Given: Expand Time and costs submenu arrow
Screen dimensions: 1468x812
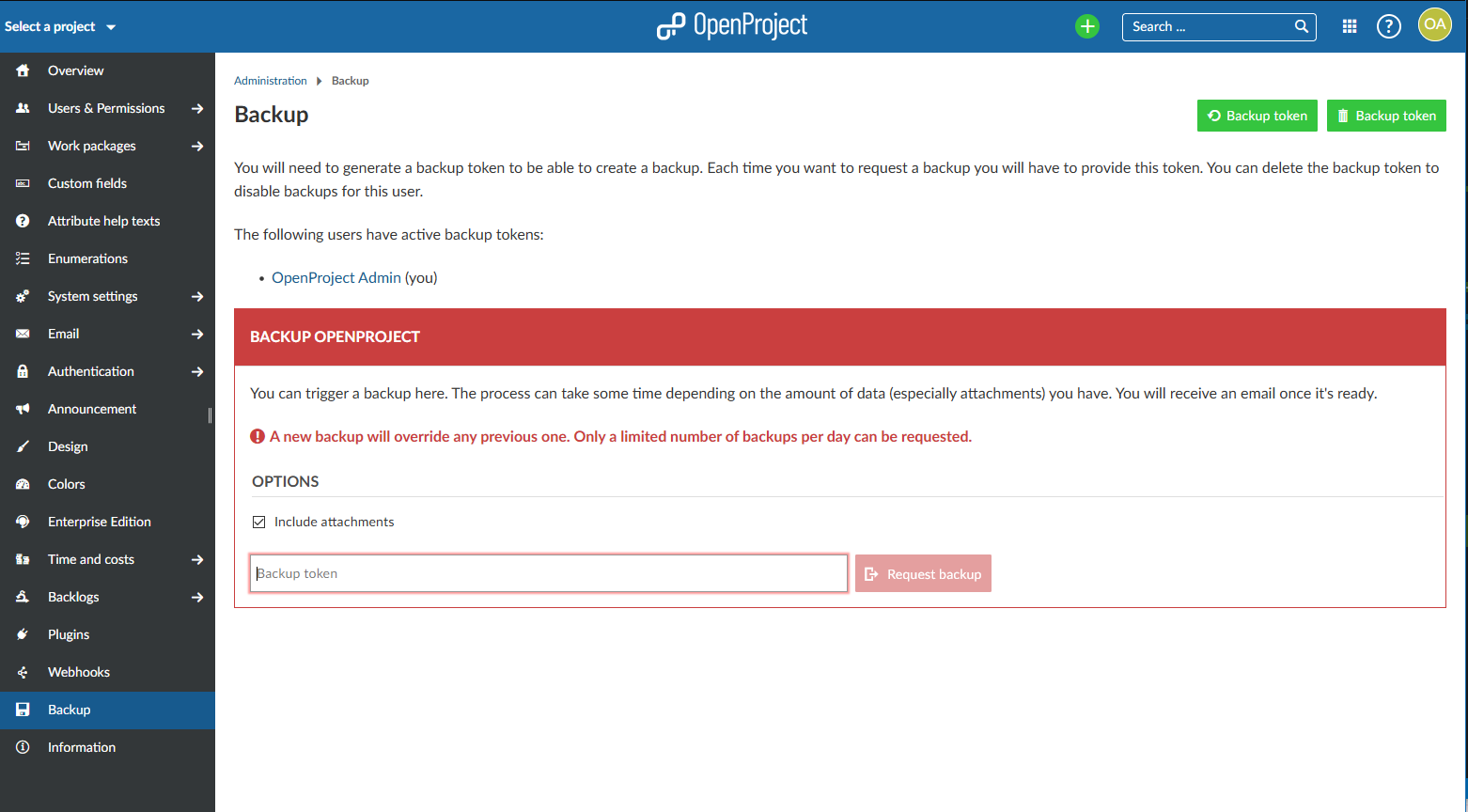Looking at the screenshot, I should coord(197,559).
